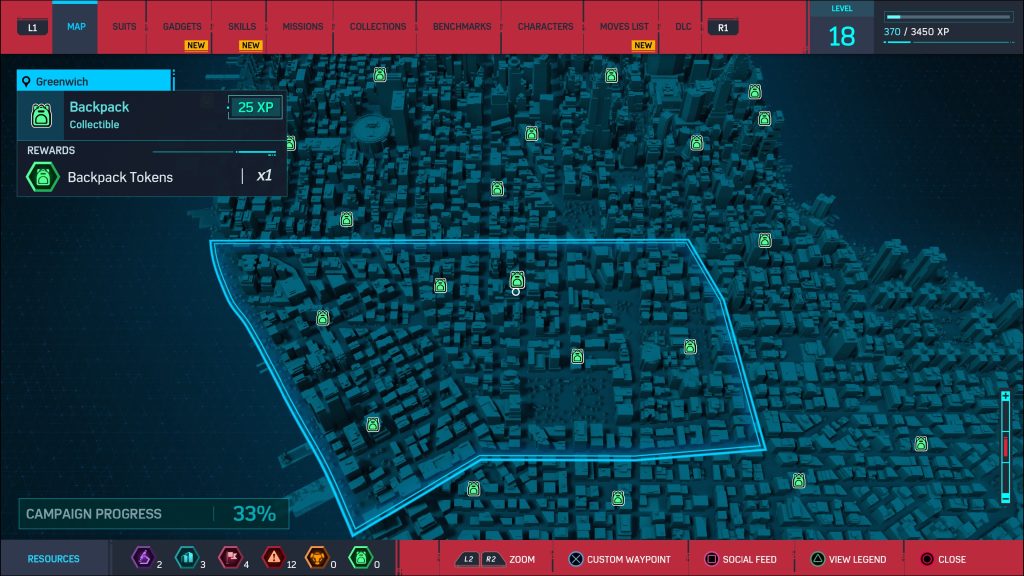Select backpack marker partly hidden behind info panel

pos(291,143)
